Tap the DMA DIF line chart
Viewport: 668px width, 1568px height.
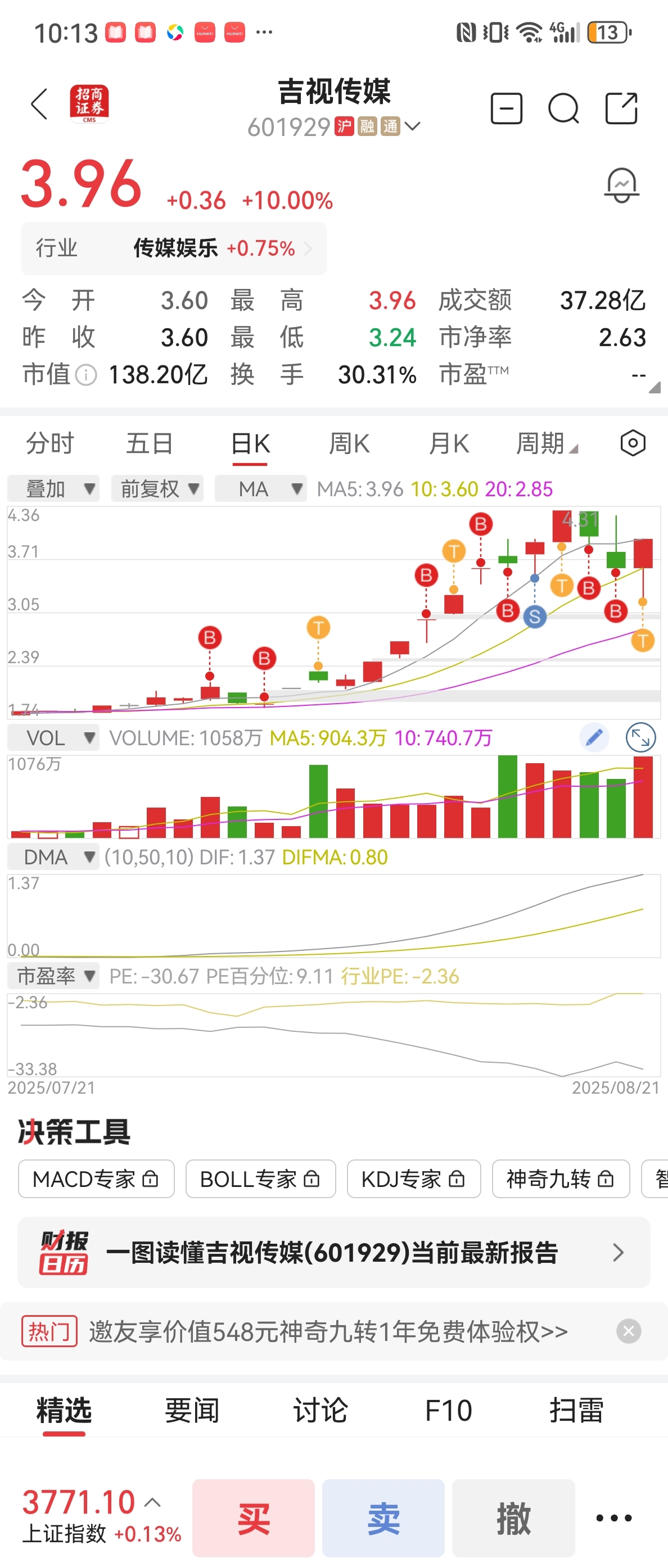click(x=333, y=916)
